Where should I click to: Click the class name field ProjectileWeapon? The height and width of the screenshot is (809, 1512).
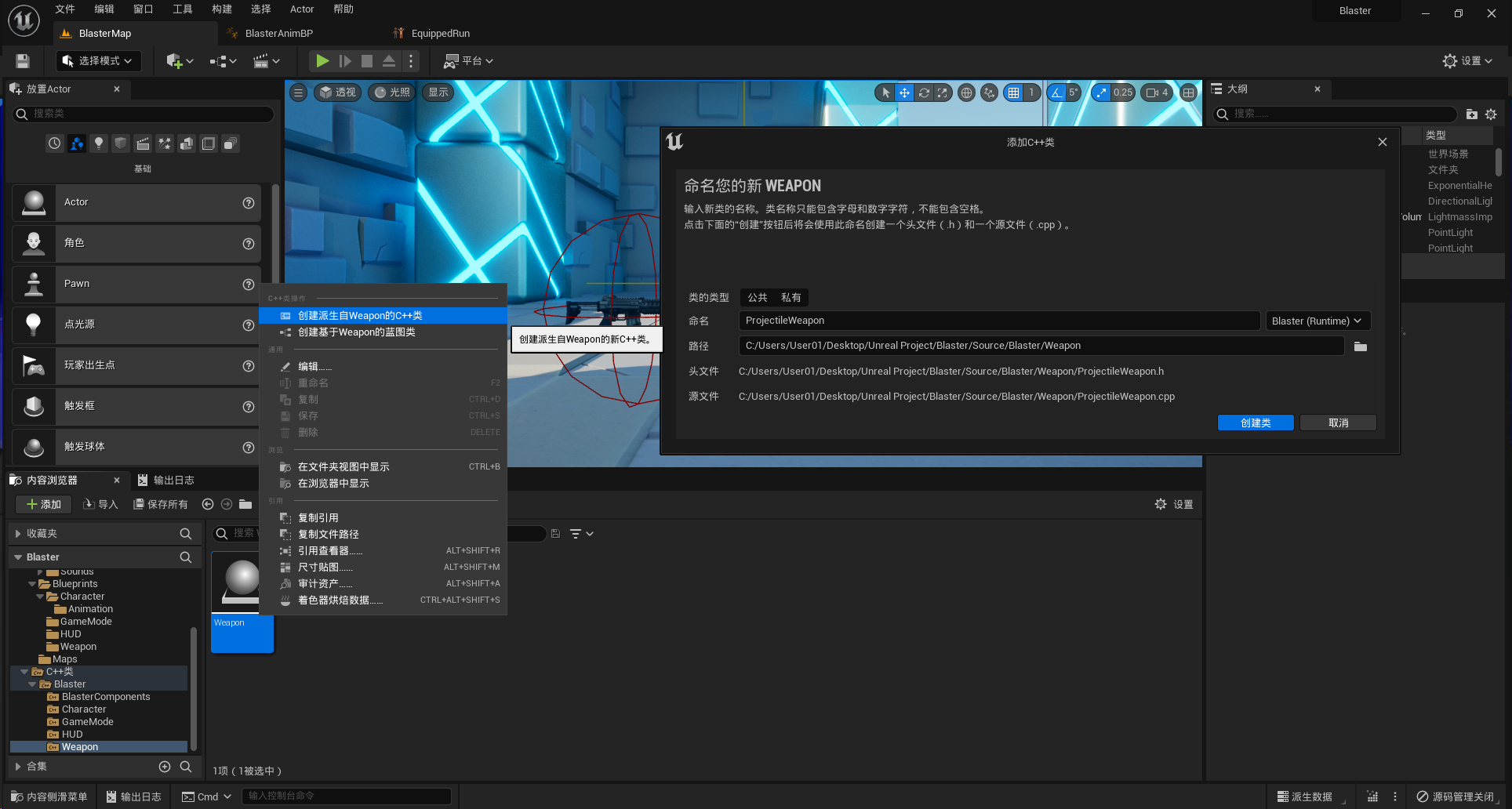click(999, 321)
